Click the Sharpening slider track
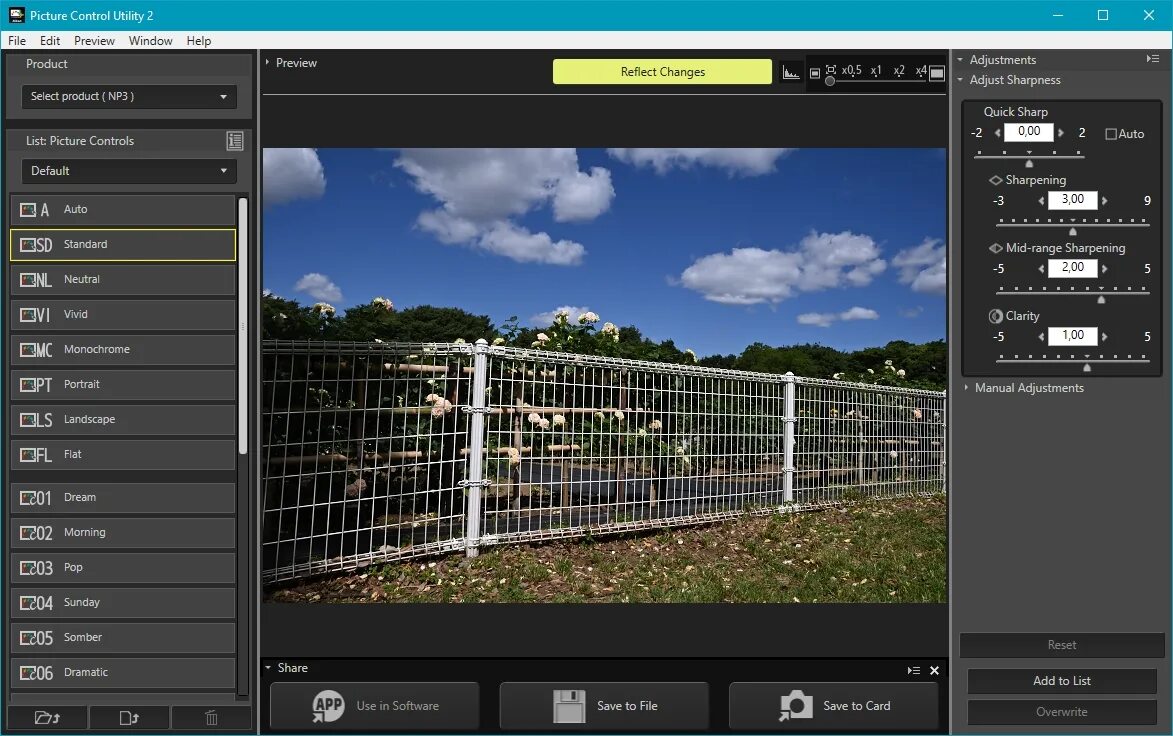The height and width of the screenshot is (736, 1173). 1072,224
